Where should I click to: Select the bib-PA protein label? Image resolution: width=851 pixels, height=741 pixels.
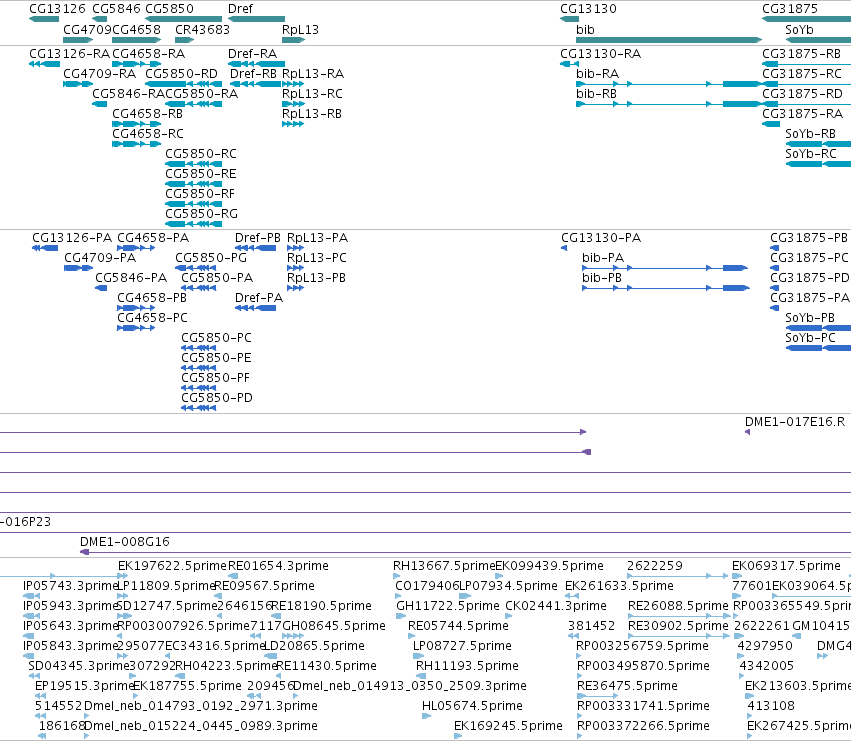click(603, 258)
